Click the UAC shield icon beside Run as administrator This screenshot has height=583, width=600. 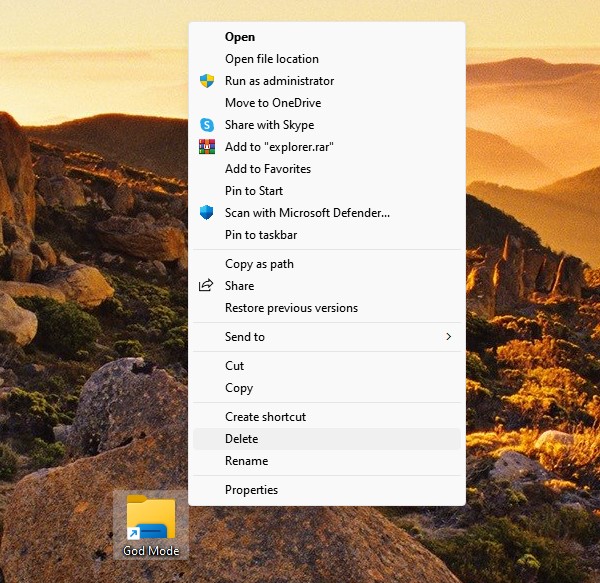[x=207, y=81]
